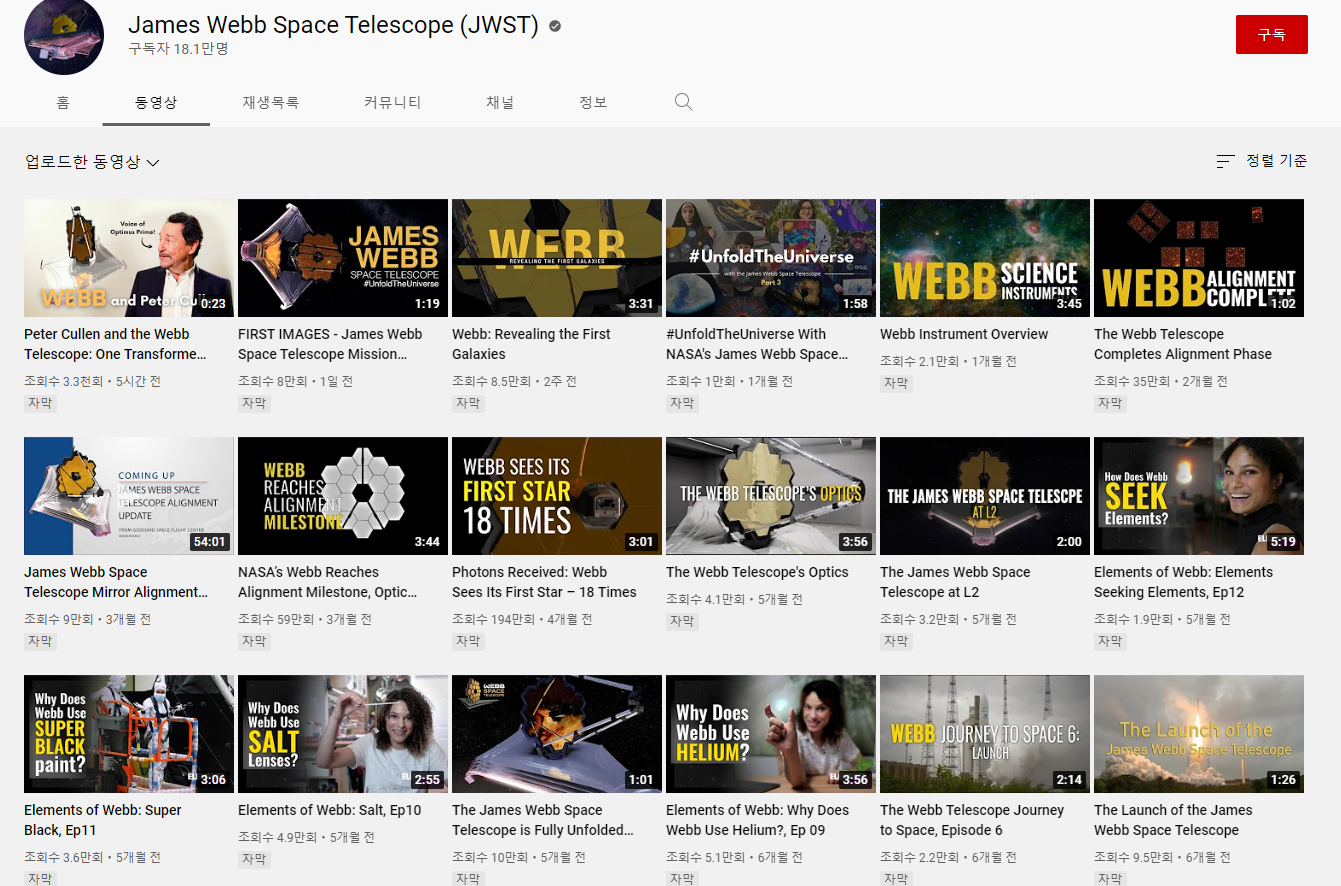Click title 'NASA's Webb Reaches Alignment Milestone'
The height and width of the screenshot is (886, 1341).
coord(328,582)
